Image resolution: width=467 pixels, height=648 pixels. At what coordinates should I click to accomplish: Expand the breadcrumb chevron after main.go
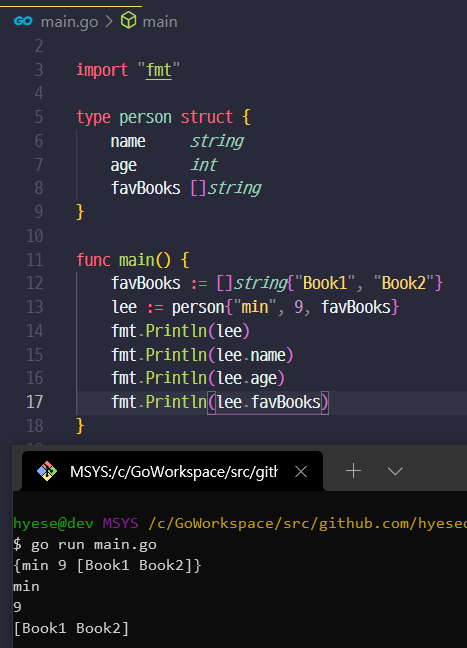point(109,21)
